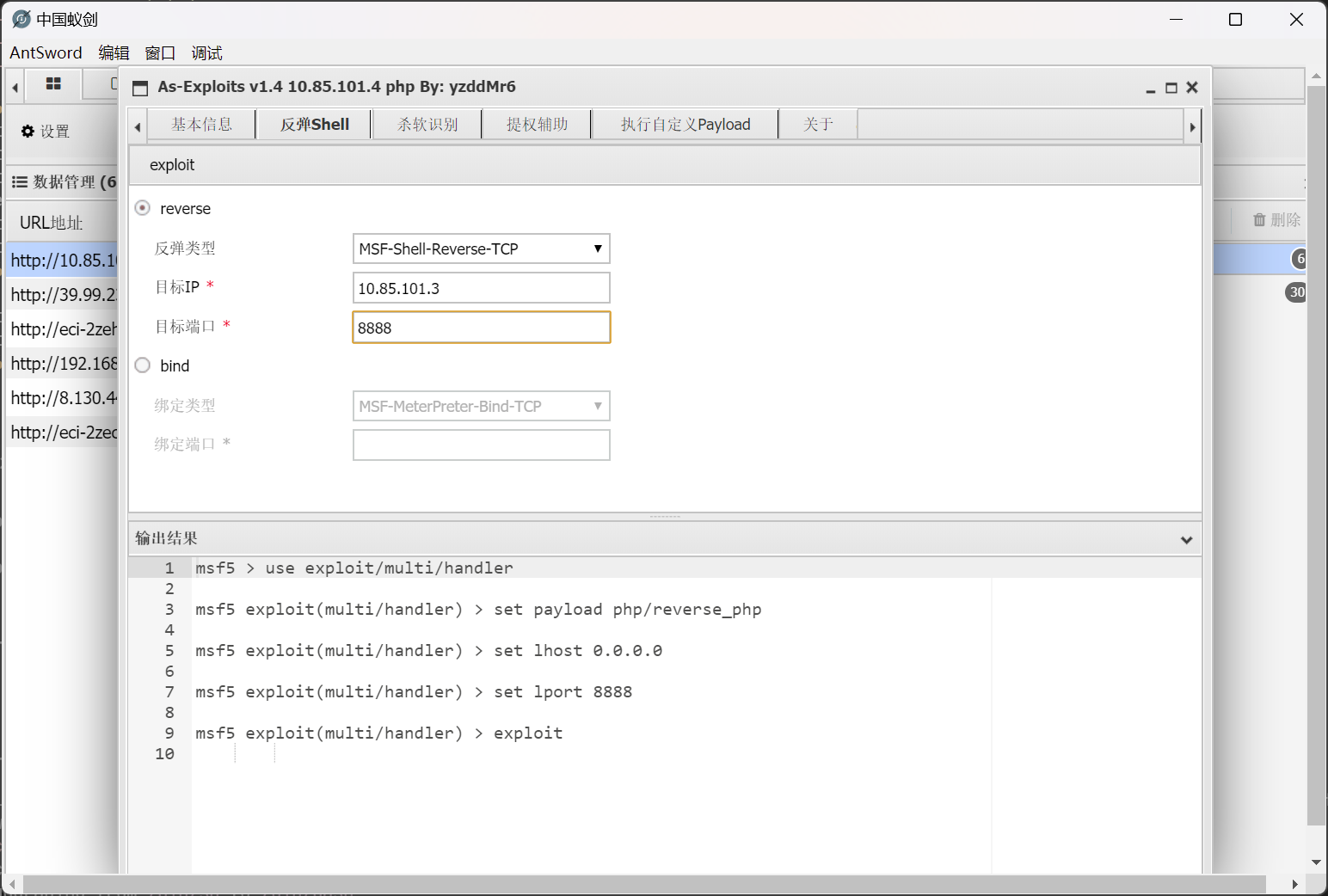Click the panel splitter handle above 输出结果
Screen dimensions: 1328x896
point(665,517)
